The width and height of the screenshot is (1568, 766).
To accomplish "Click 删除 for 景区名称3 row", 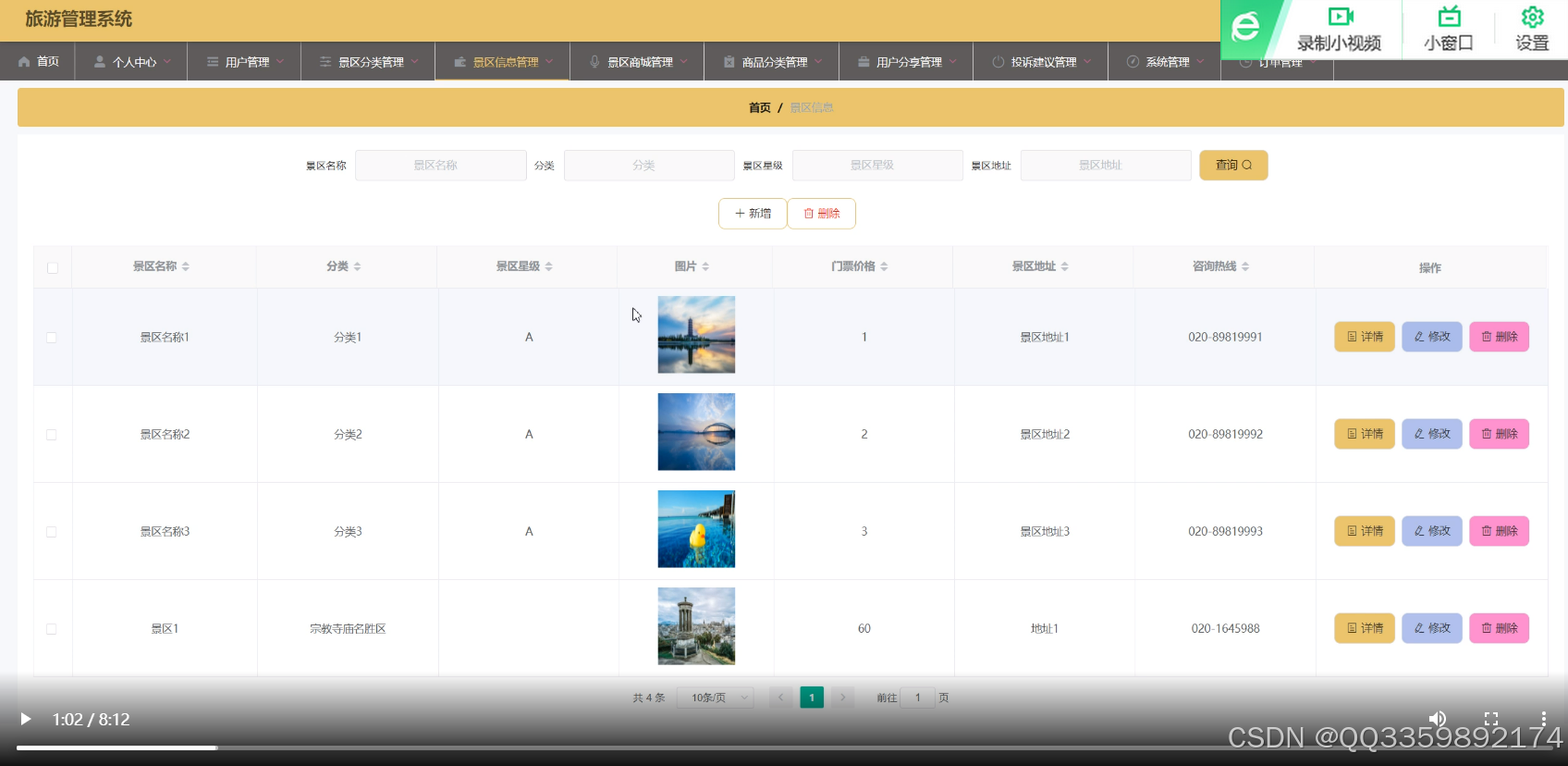I will (1500, 531).
